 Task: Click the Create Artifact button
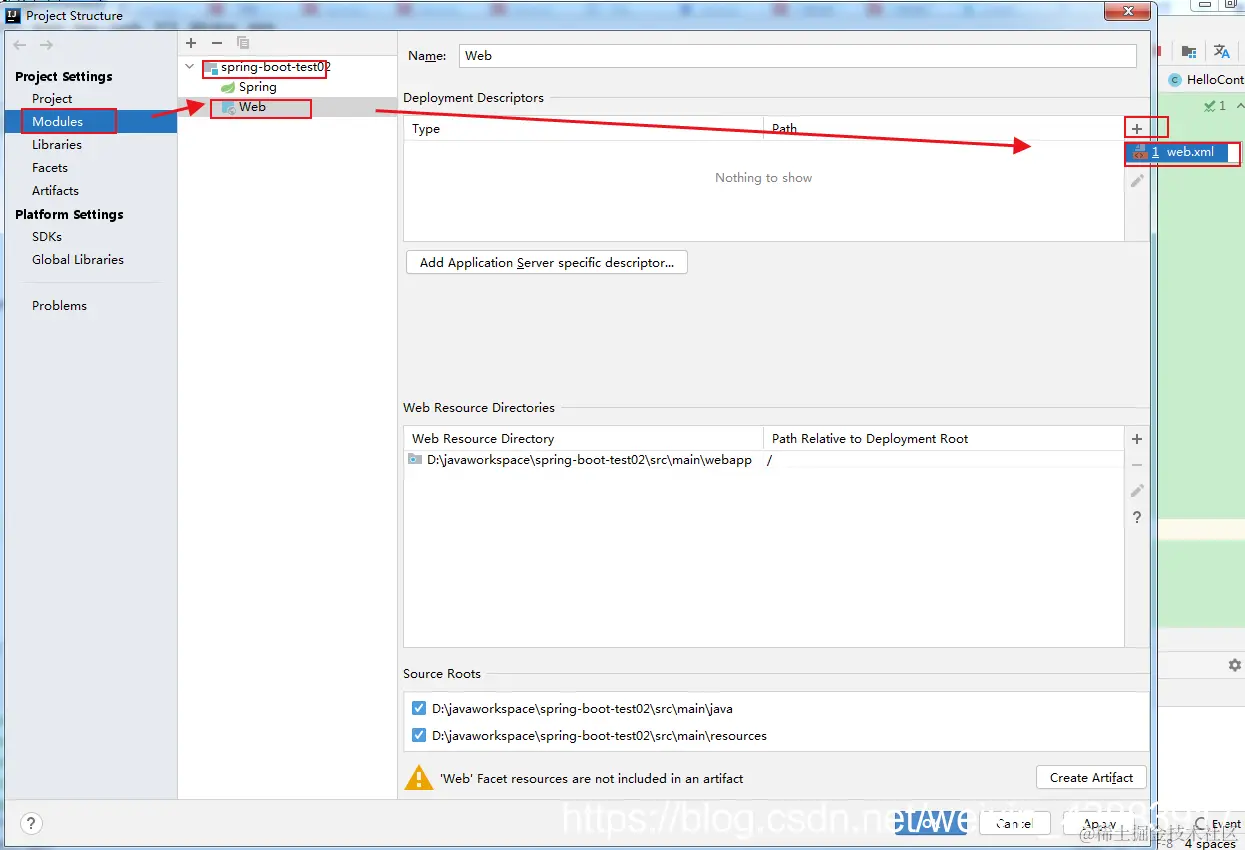click(1091, 777)
